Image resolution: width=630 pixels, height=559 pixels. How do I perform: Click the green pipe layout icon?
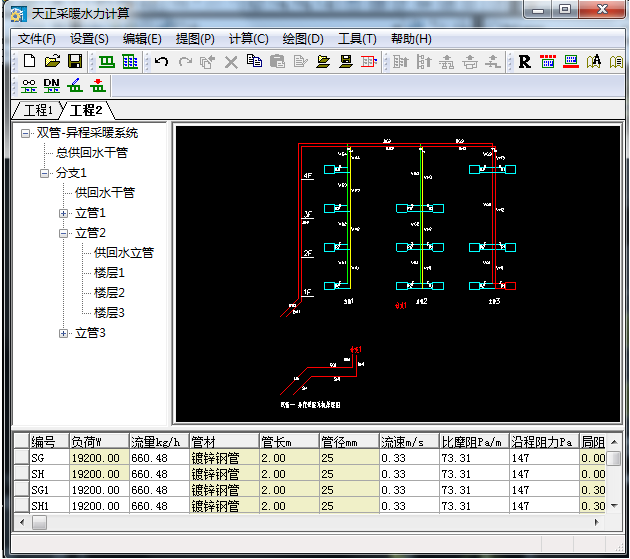pos(107,61)
